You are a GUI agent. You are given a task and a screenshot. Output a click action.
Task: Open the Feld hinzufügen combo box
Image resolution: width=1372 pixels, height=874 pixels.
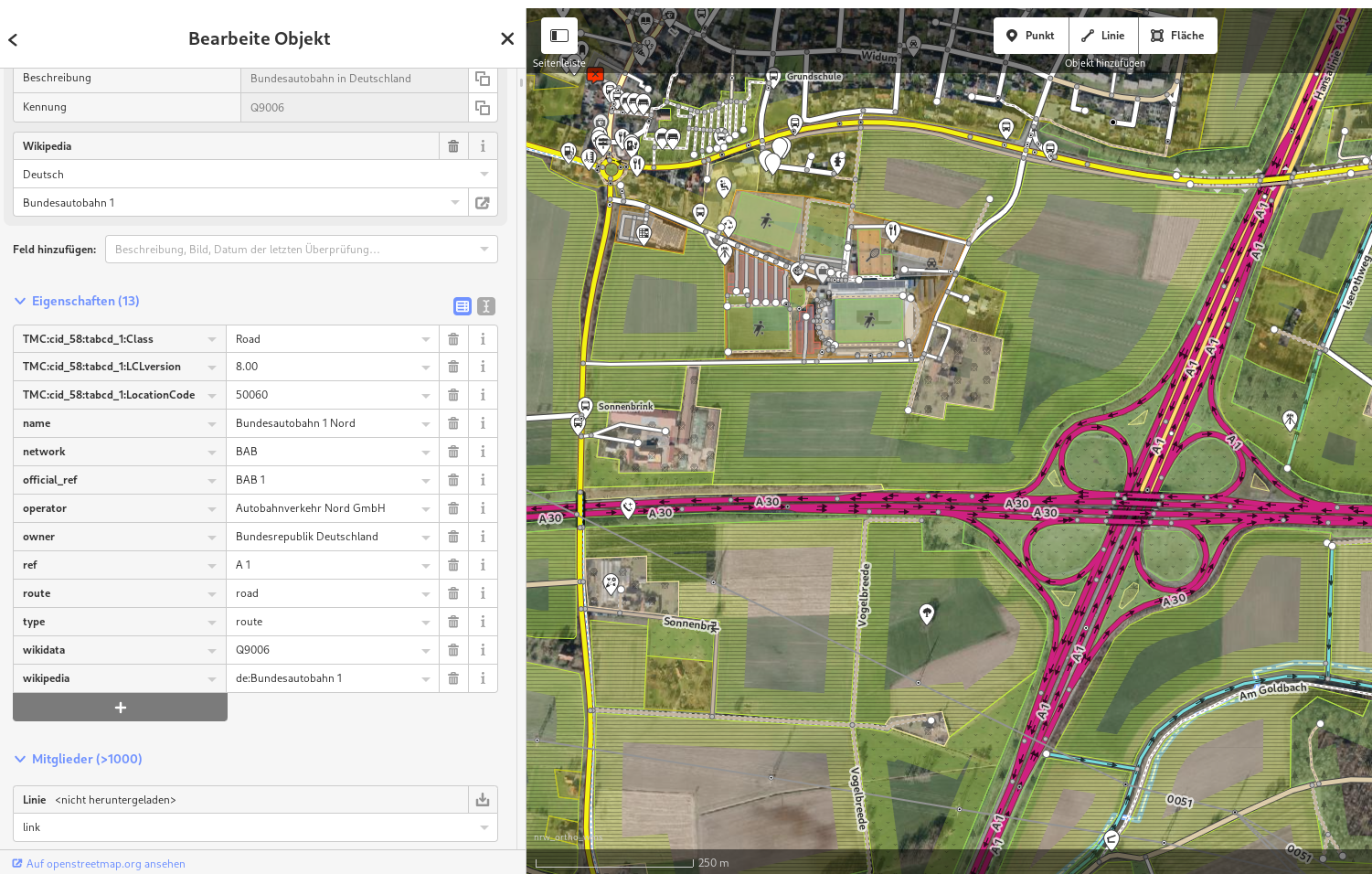[302, 250]
